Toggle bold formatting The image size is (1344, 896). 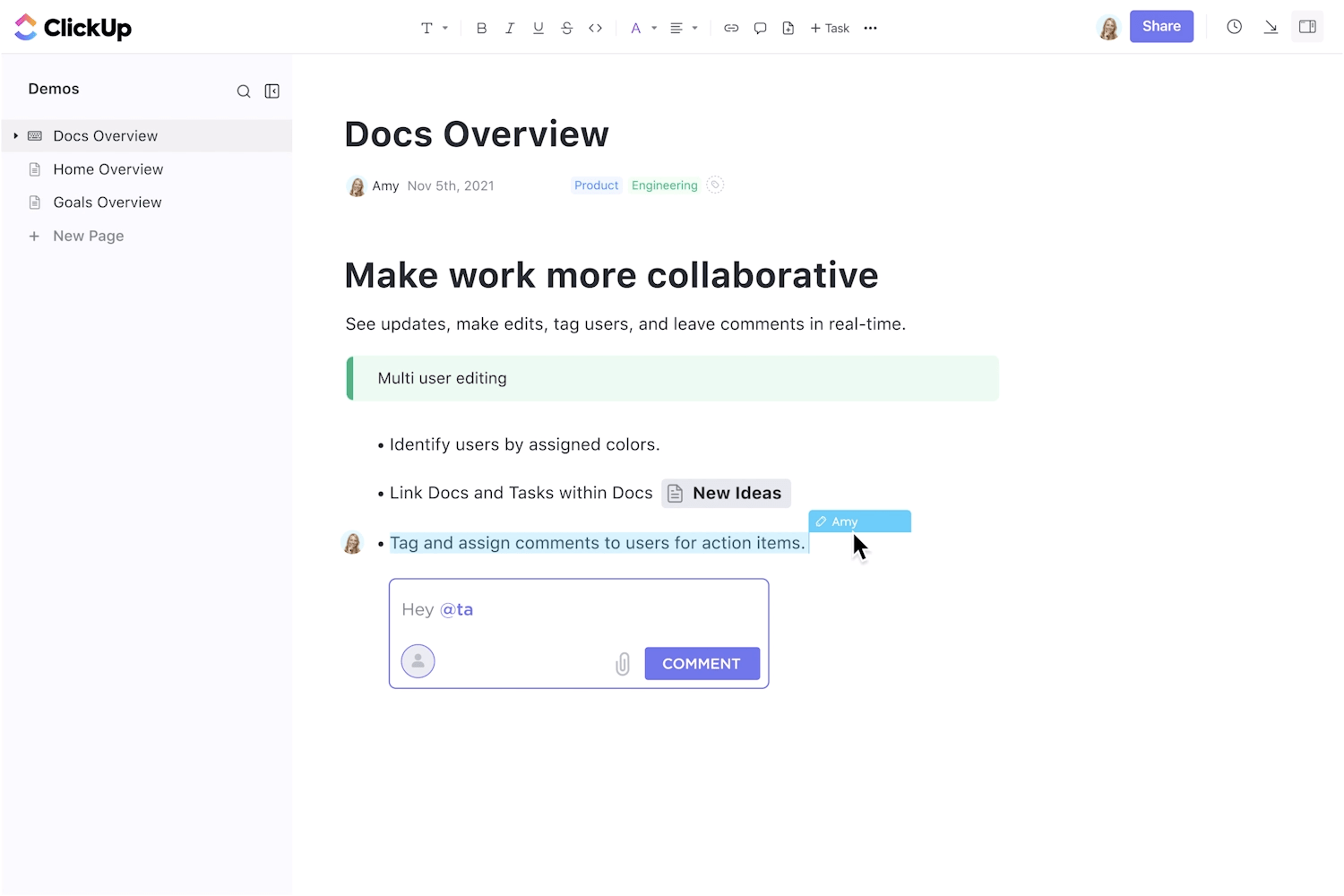[x=481, y=28]
